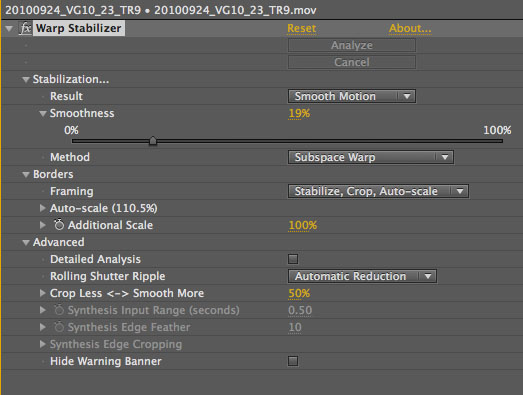Click the Synthesis Input Range stopwatch icon
This screenshot has width=523, height=395.
point(59,310)
